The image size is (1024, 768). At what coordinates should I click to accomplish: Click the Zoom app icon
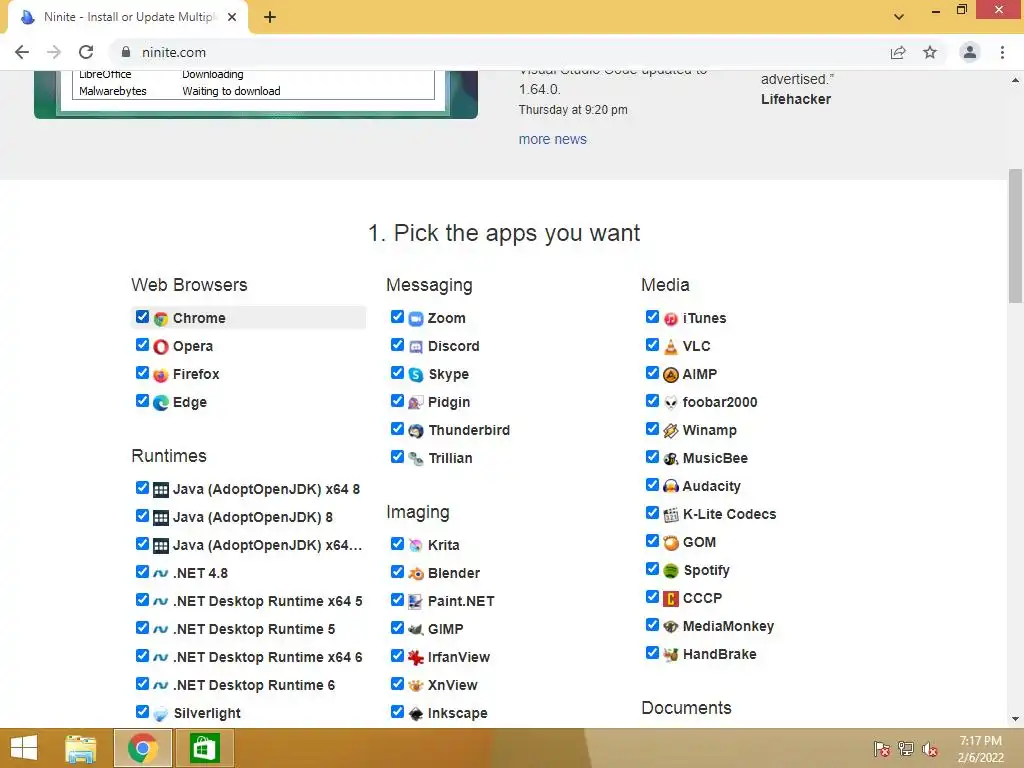pos(416,319)
